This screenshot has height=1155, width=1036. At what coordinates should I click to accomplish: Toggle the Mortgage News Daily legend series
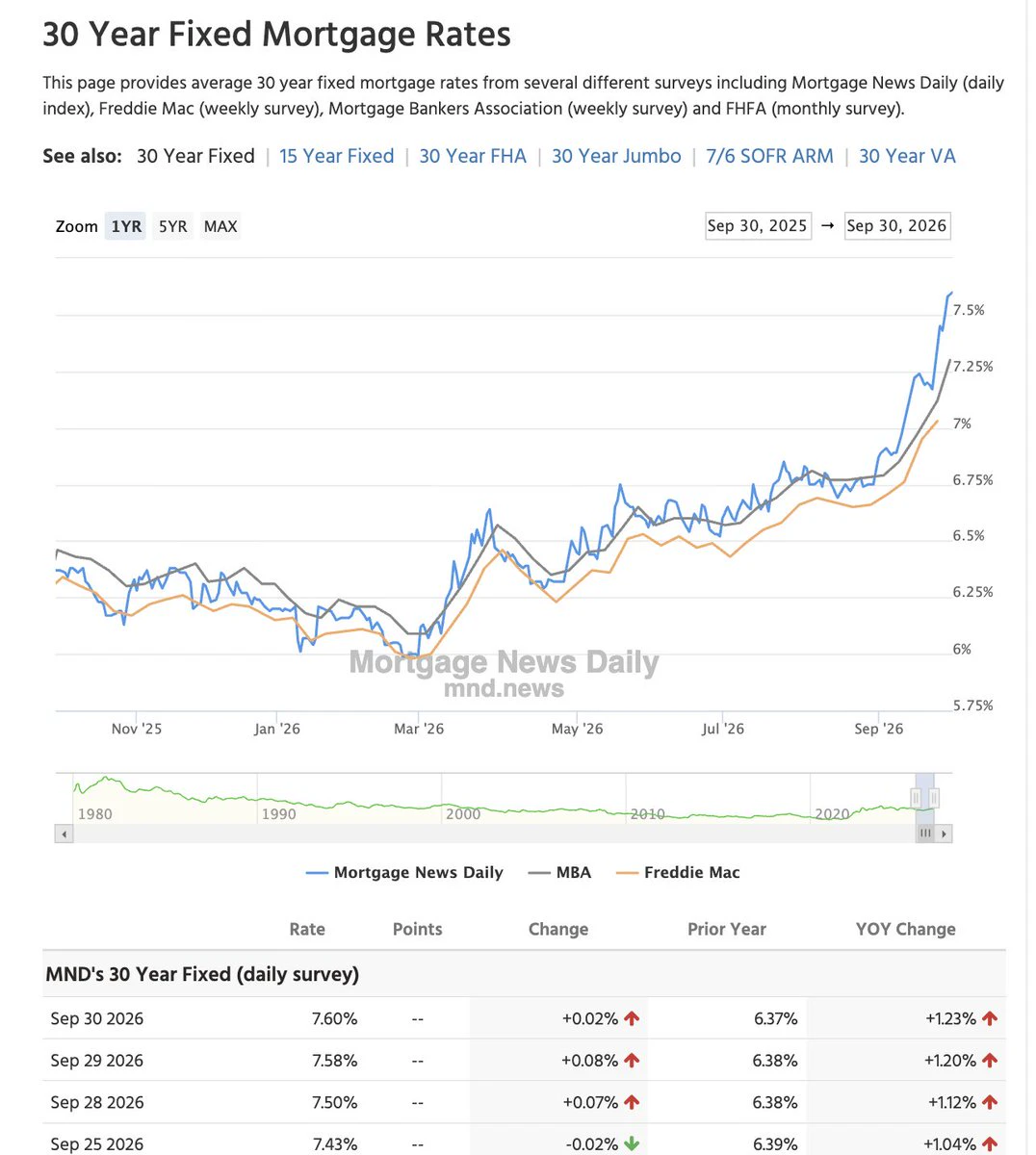(x=404, y=873)
